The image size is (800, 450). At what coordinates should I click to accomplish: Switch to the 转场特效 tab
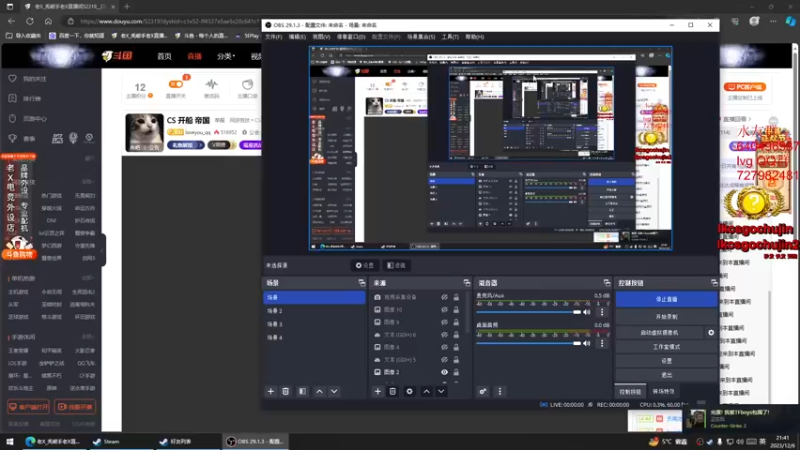coord(663,391)
